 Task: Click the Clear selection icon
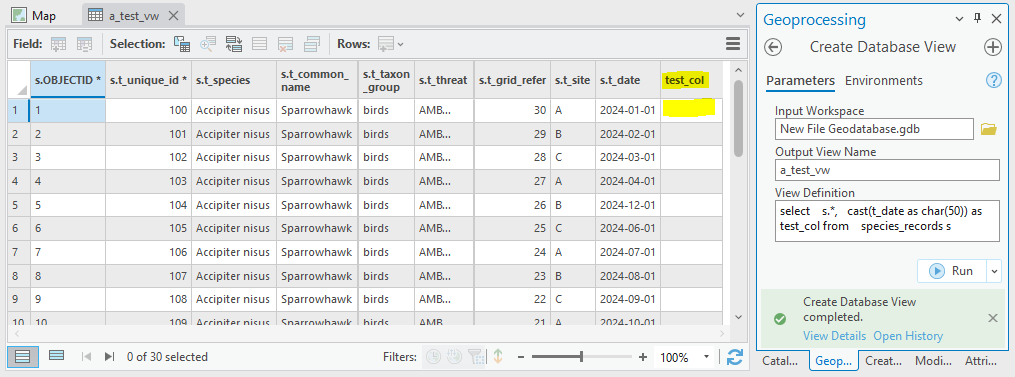point(260,44)
